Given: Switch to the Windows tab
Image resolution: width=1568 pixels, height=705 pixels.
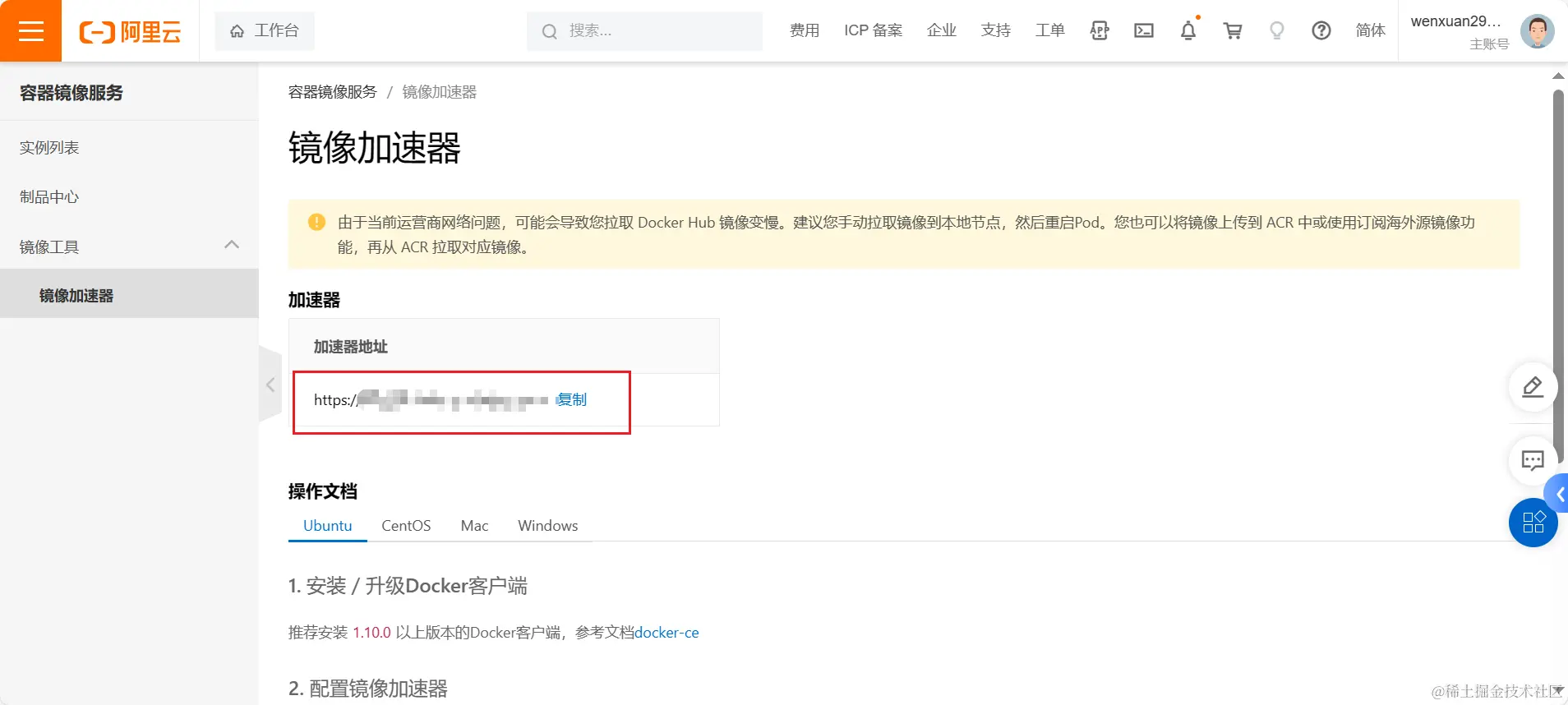Looking at the screenshot, I should 548,526.
